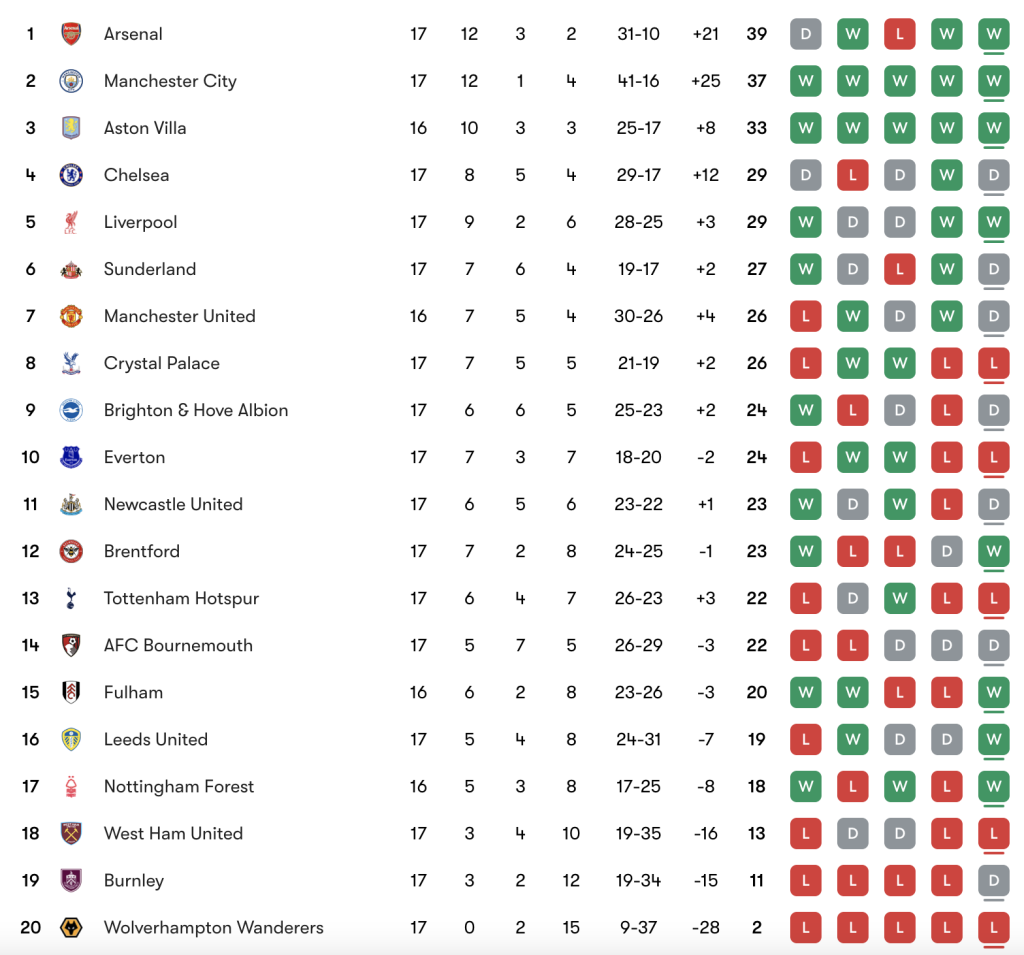Click the Manchester City crest icon

click(71, 81)
